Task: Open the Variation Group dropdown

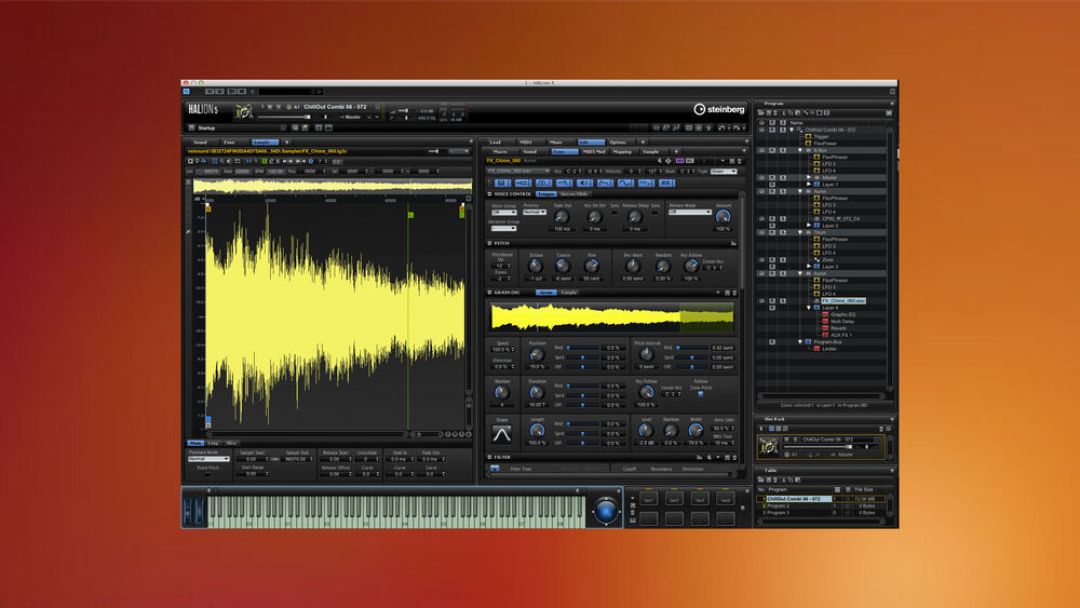Action: point(503,228)
